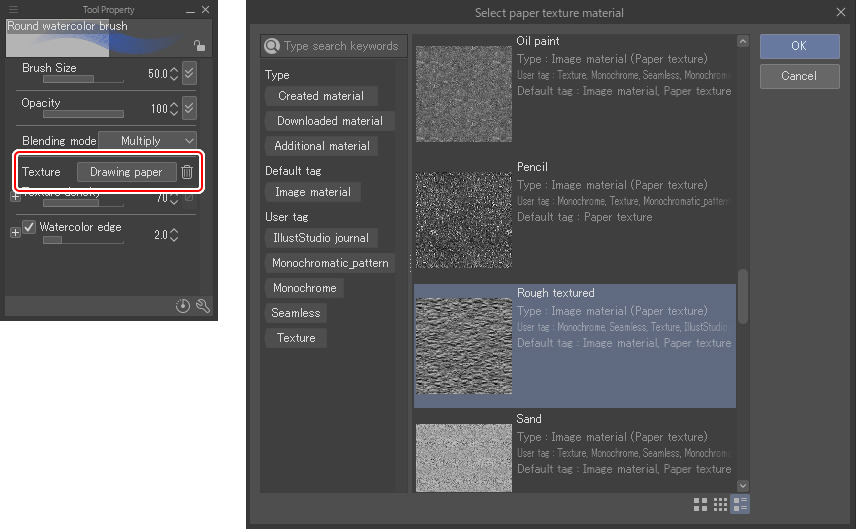This screenshot has height=529, width=856.
Task: Adjust Texture density value stepper
Action: click(174, 198)
